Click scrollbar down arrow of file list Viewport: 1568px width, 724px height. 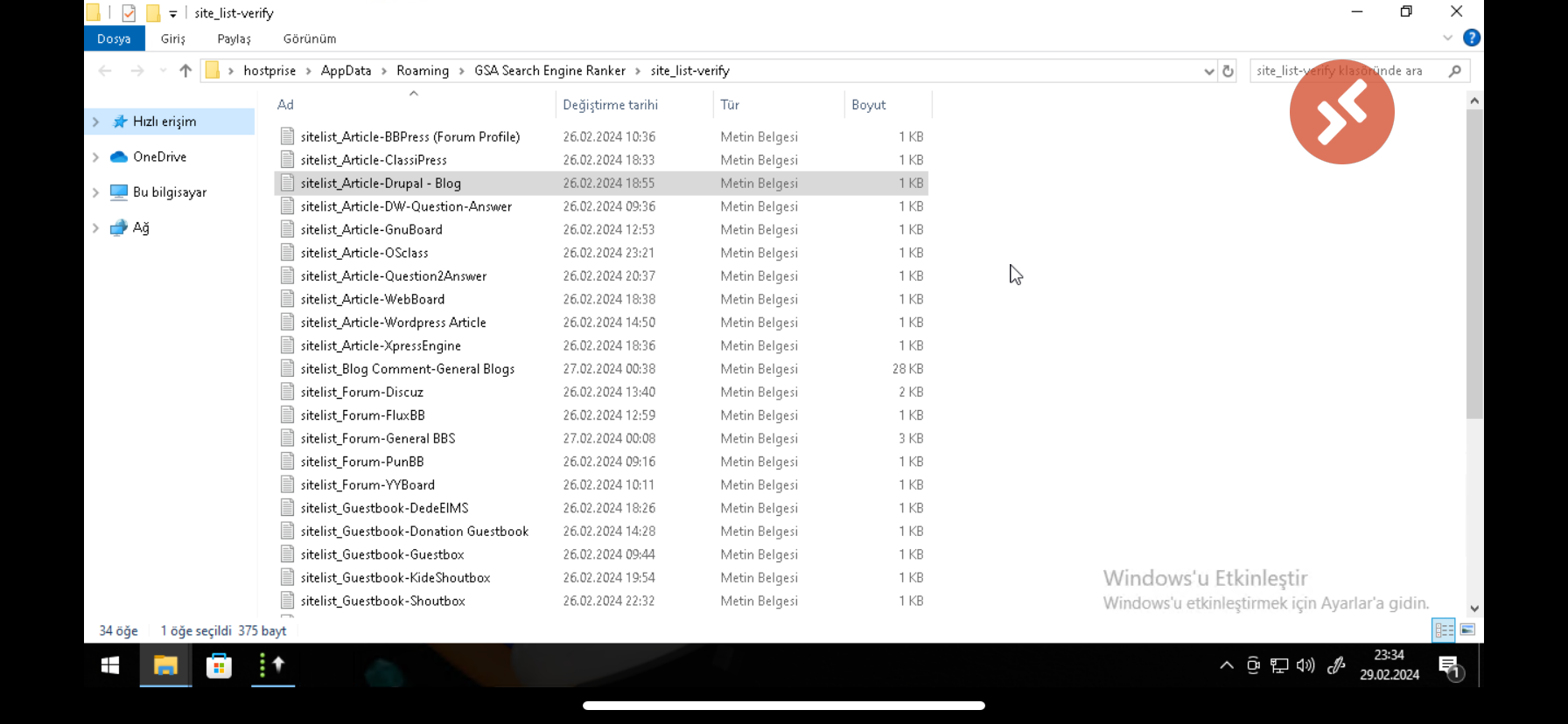(1474, 609)
